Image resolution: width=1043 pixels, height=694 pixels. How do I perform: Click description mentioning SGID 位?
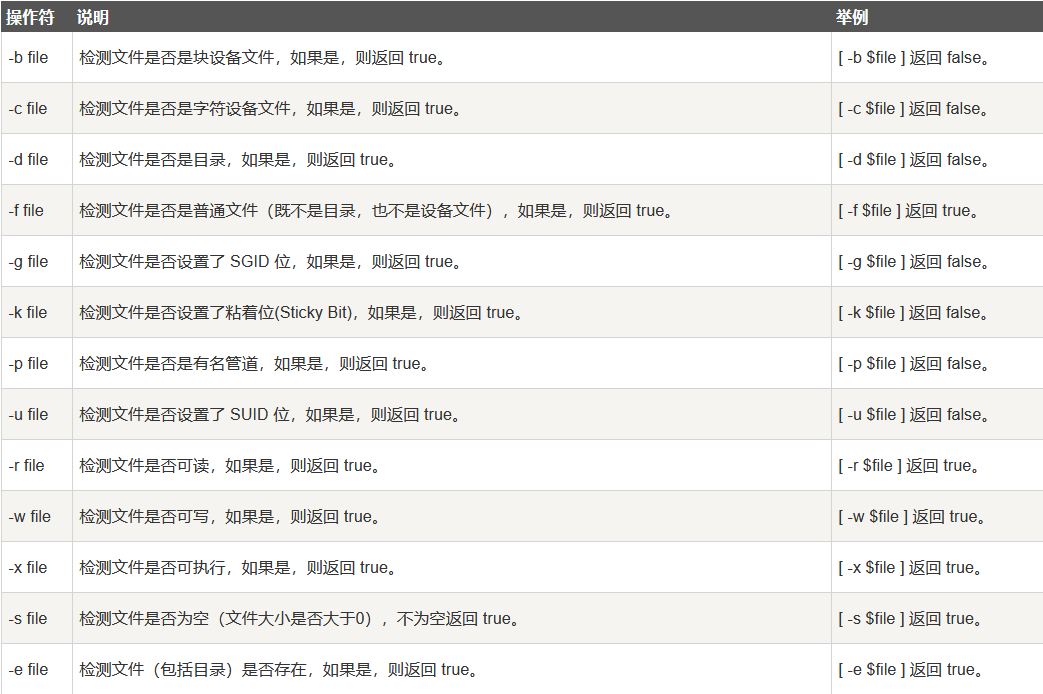(x=270, y=261)
